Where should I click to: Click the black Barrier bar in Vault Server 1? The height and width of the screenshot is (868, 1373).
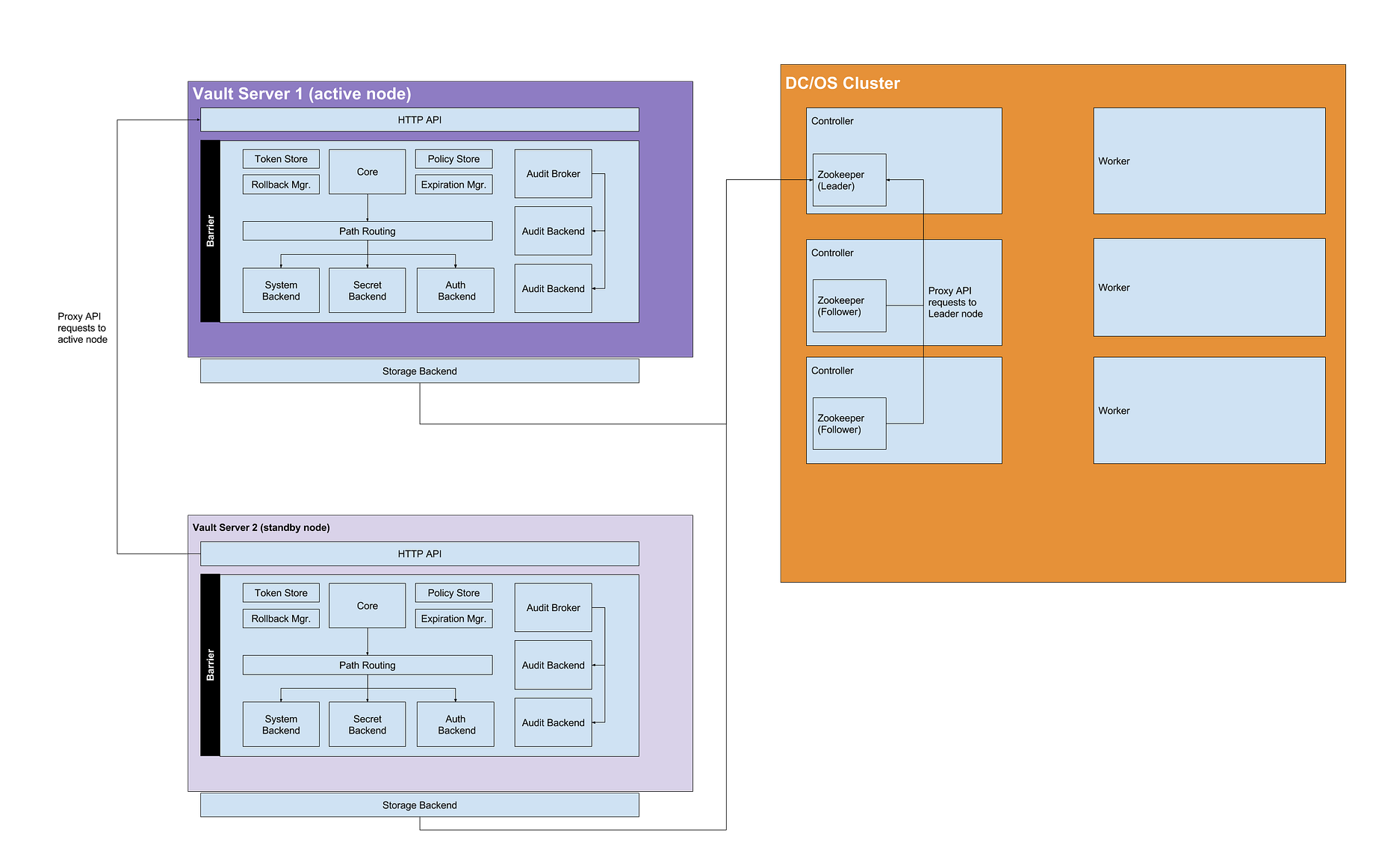[x=211, y=232]
